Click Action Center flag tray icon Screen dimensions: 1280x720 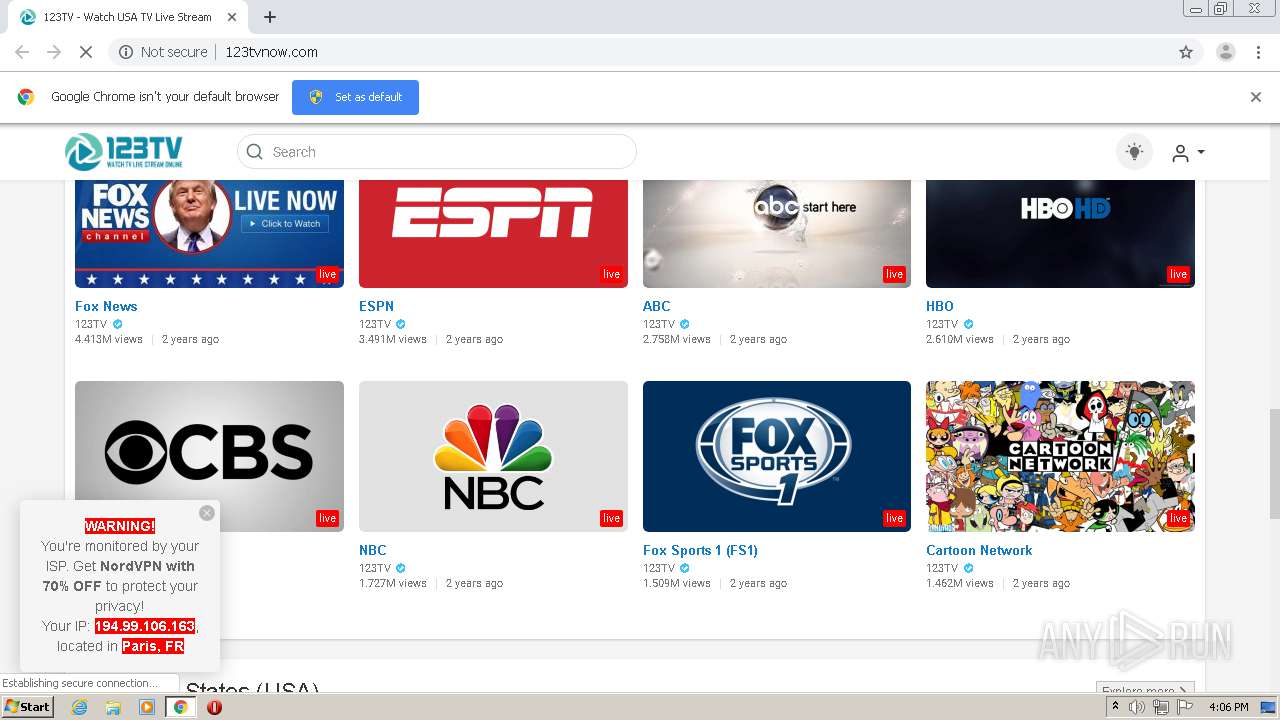[1184, 707]
